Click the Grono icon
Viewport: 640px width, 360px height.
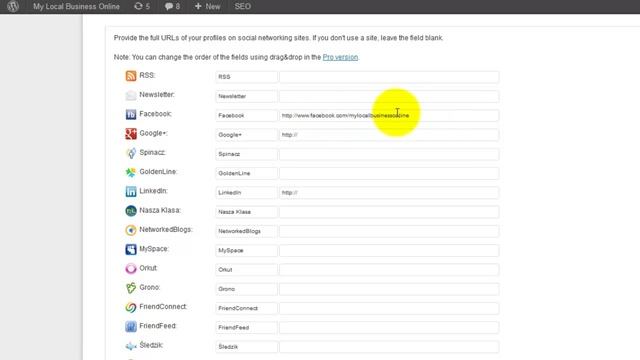click(131, 288)
